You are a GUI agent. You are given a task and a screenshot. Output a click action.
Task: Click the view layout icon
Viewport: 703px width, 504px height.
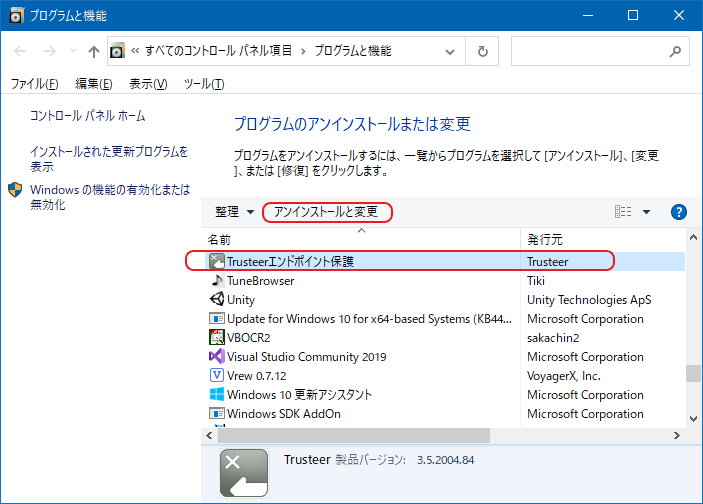623,212
